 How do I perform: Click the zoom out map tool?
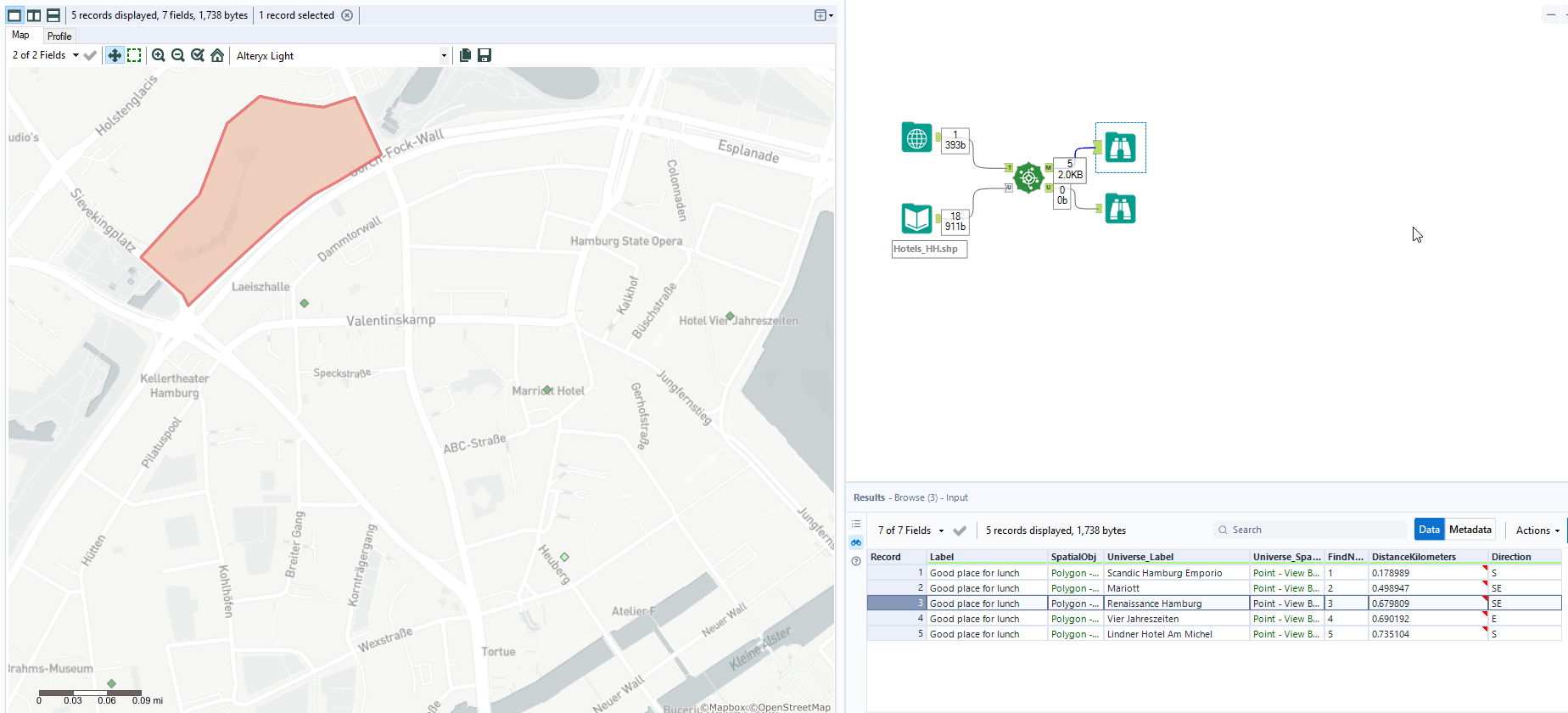pos(178,55)
